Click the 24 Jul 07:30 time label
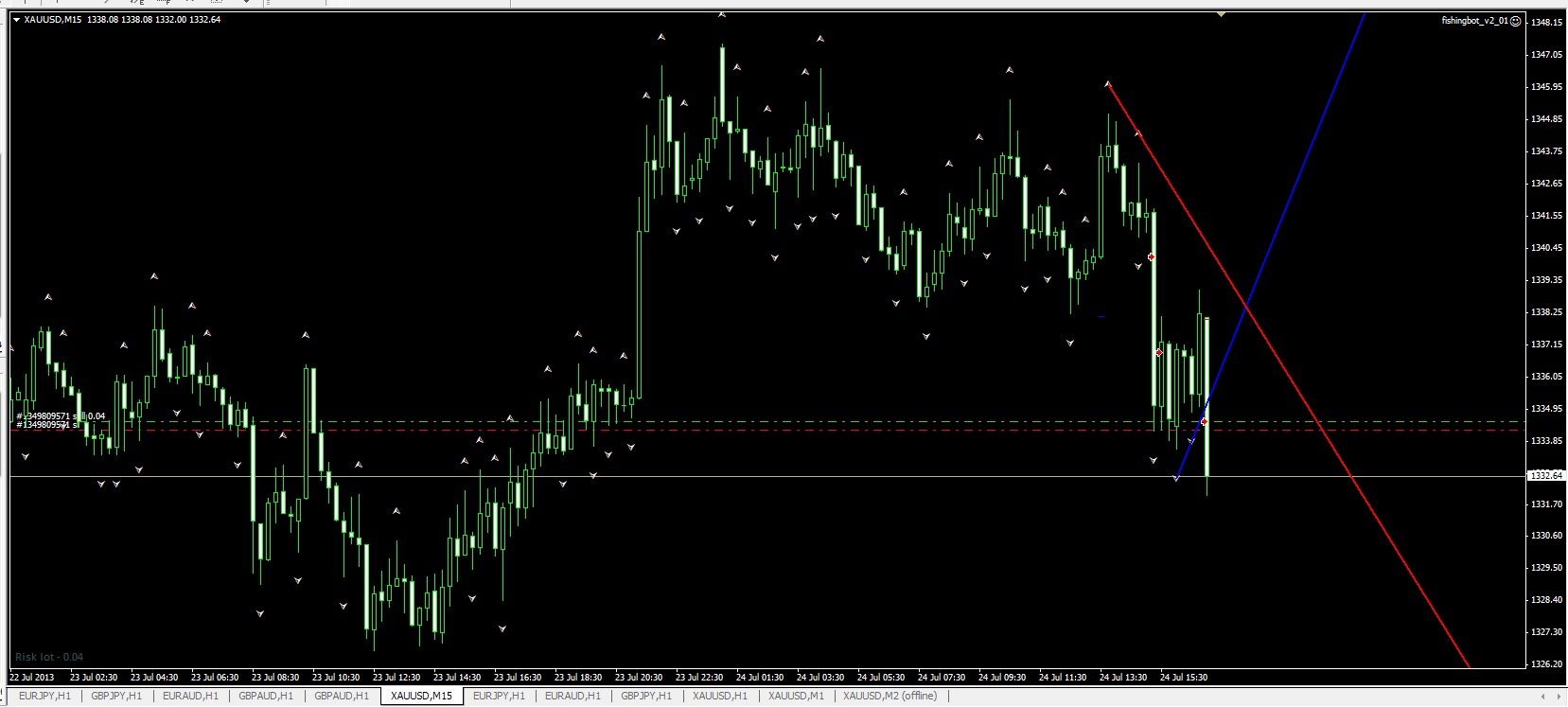Viewport: 1568px width, 707px height. [942, 677]
